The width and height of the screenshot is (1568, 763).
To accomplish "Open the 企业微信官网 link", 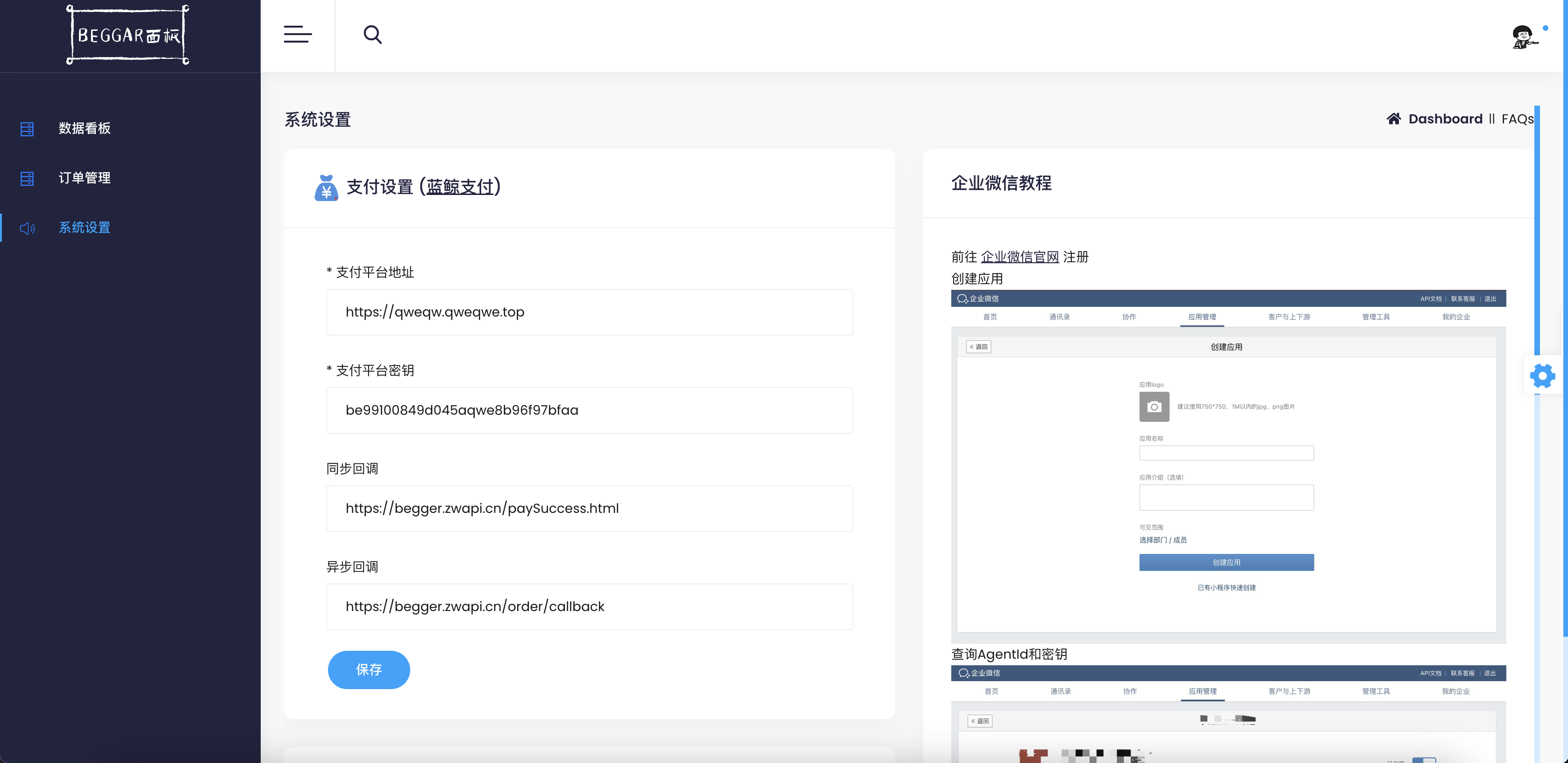I will pyautogui.click(x=1021, y=256).
